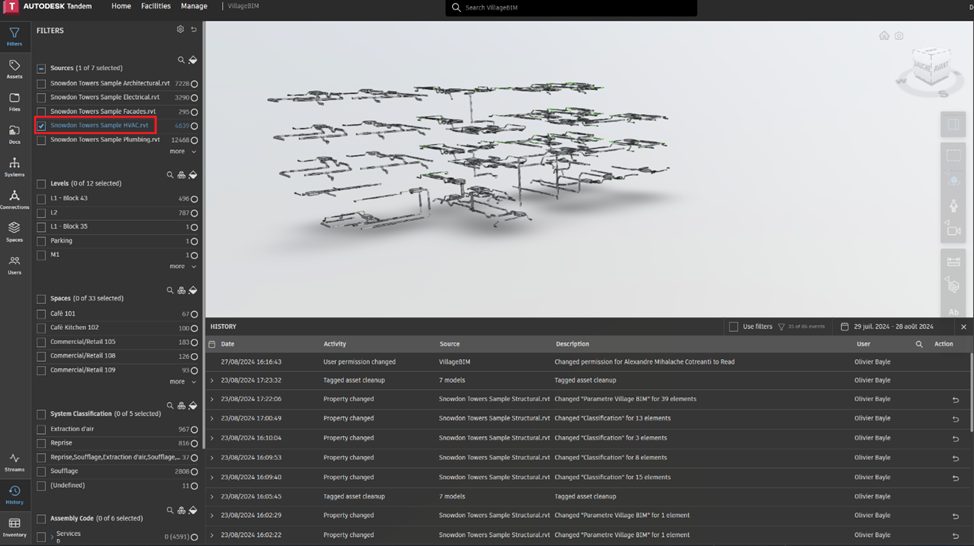Expand the 23/08/2024 17:22:06 history row

point(212,399)
